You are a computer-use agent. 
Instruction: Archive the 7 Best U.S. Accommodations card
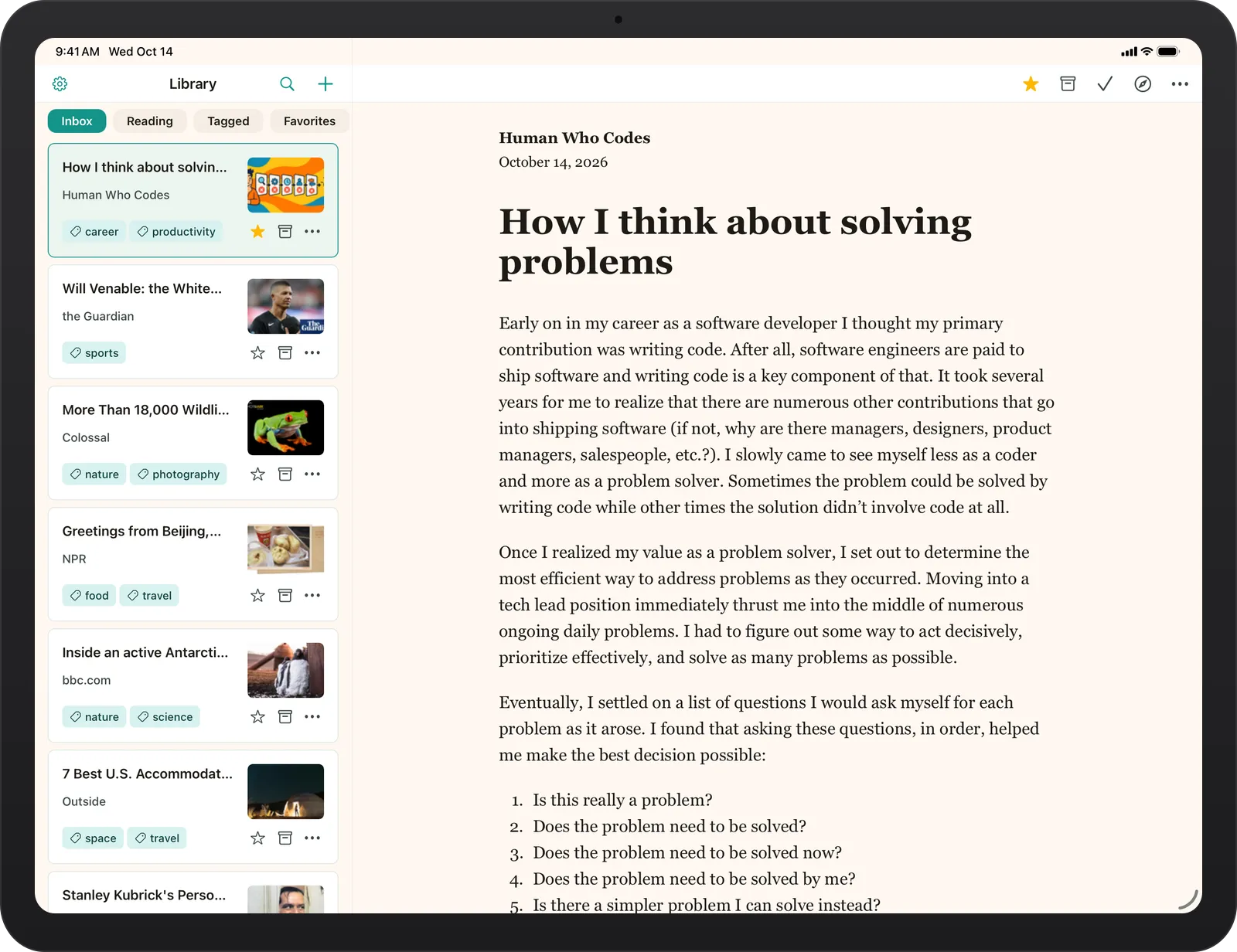[x=285, y=838]
